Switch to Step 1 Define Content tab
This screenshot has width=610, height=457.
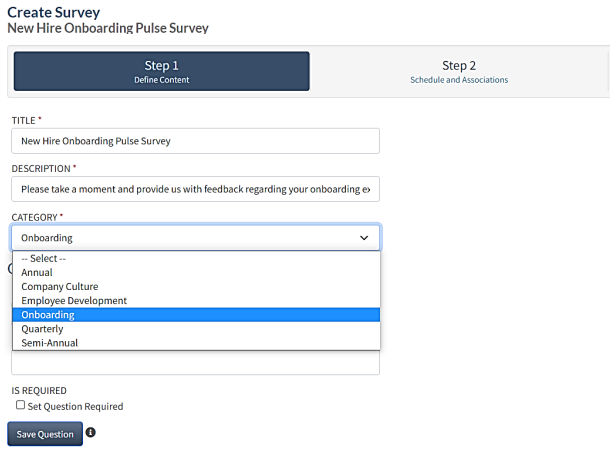(161, 71)
